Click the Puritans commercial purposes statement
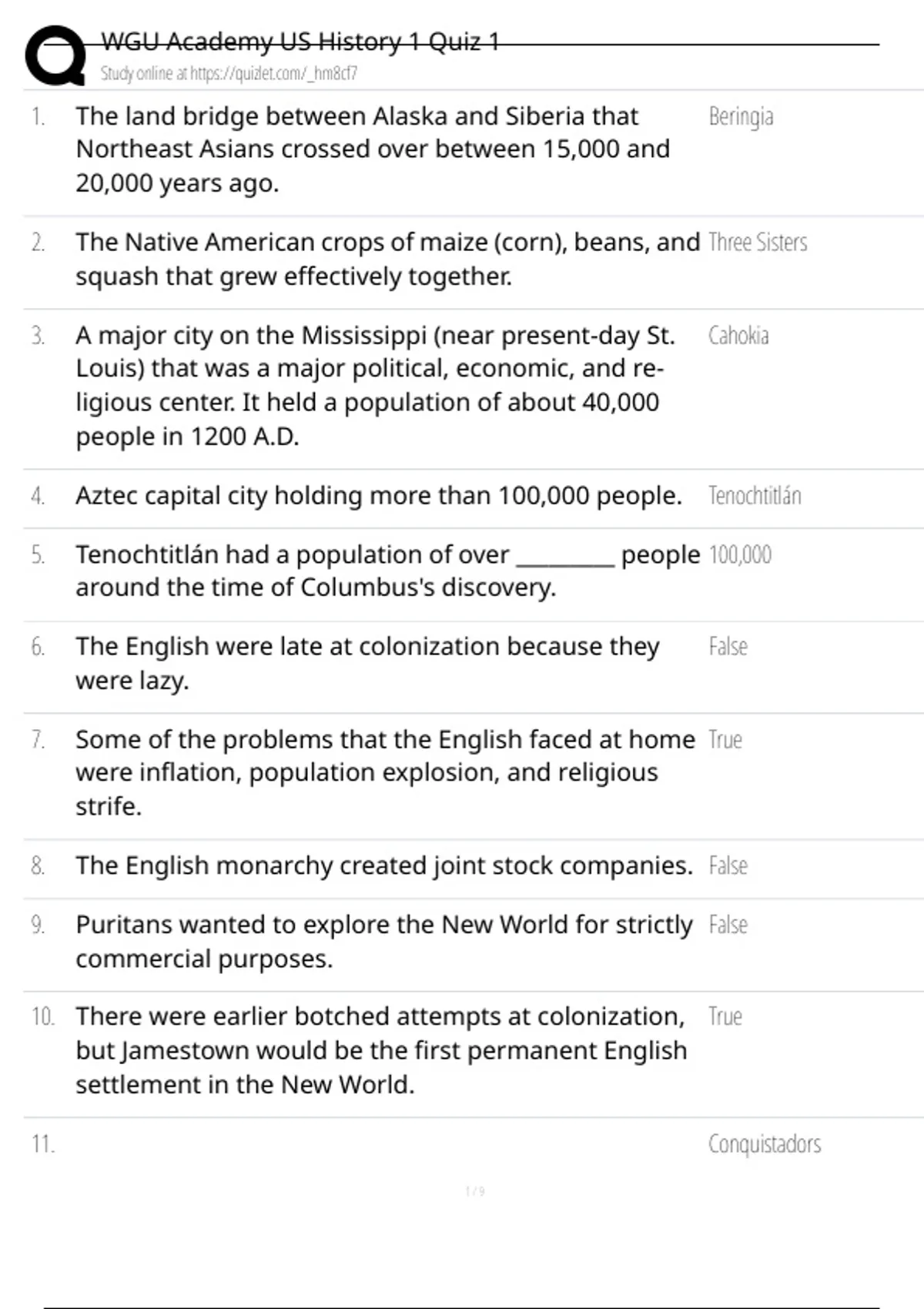Image resolution: width=924 pixels, height=1309 pixels. coord(383,941)
